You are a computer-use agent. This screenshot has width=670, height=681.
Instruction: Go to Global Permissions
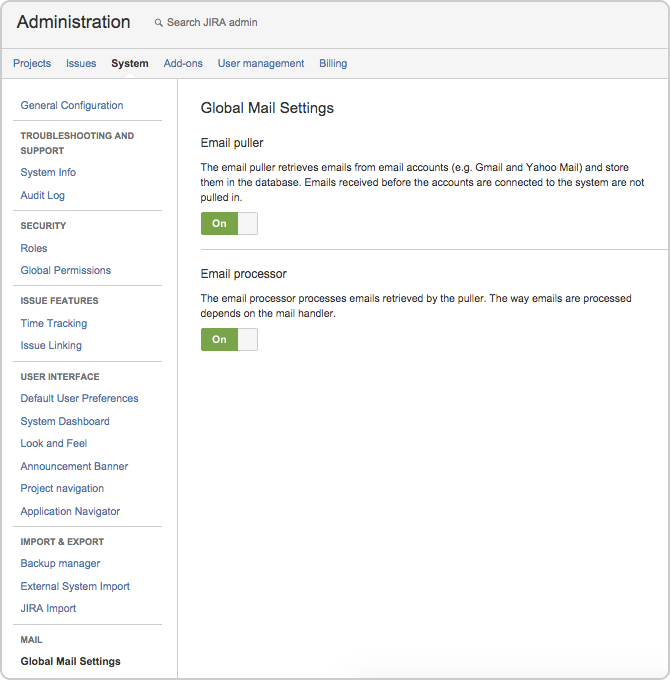pos(66,271)
